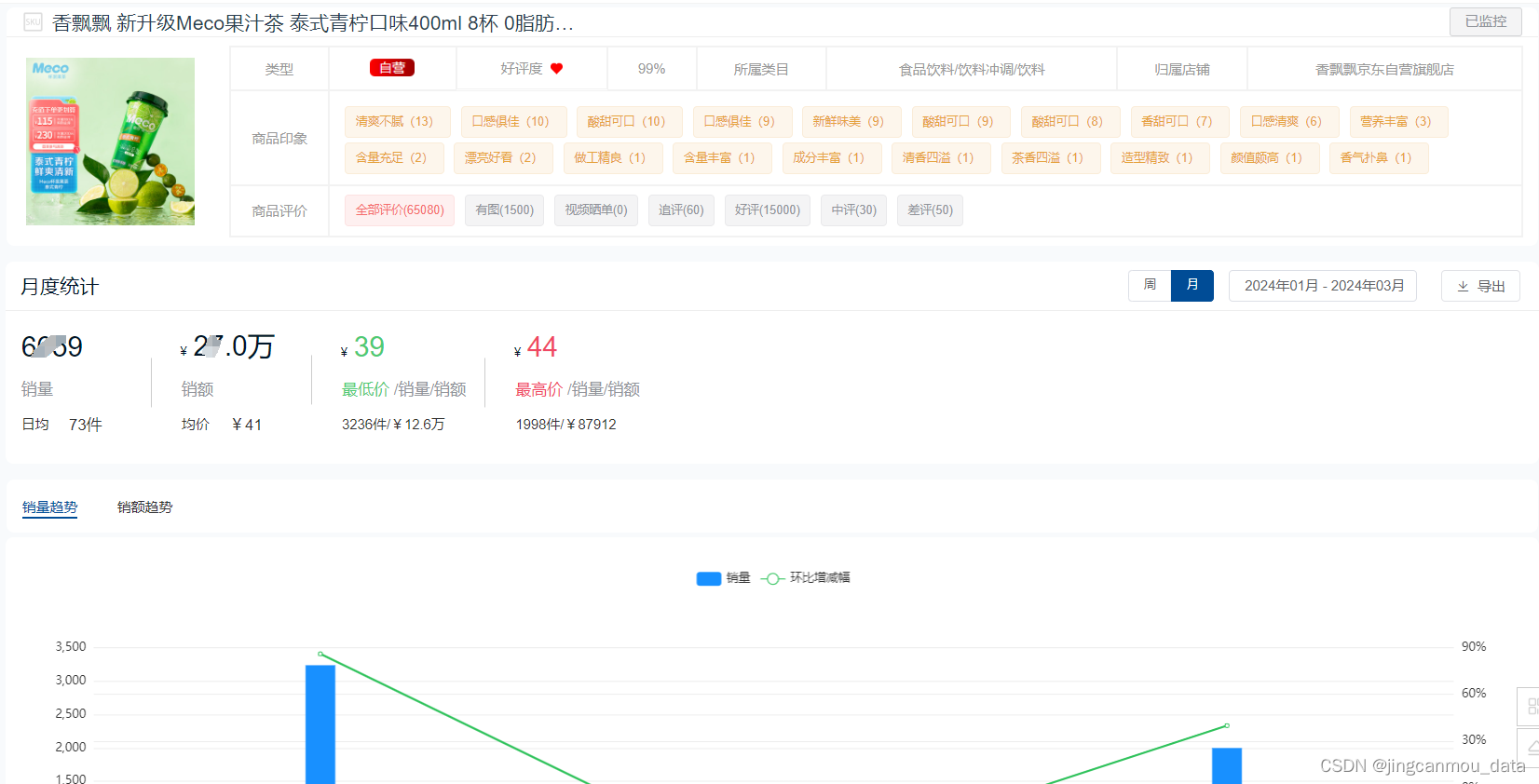The width and height of the screenshot is (1539, 784).
Task: Click the first blue sales bar in chart
Action: [x=320, y=724]
